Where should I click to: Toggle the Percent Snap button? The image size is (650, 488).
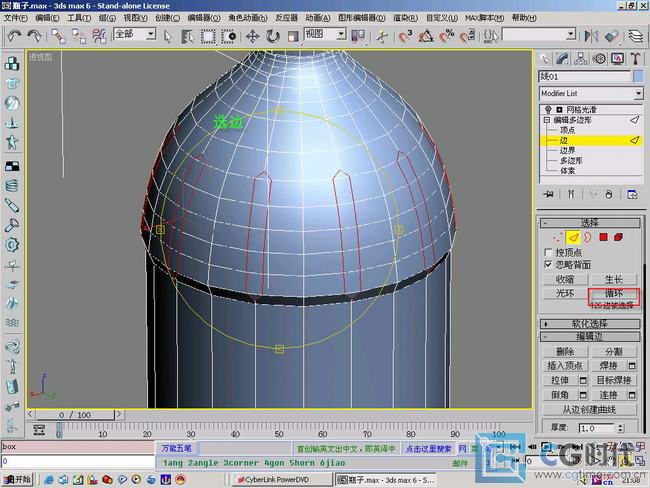pos(446,36)
